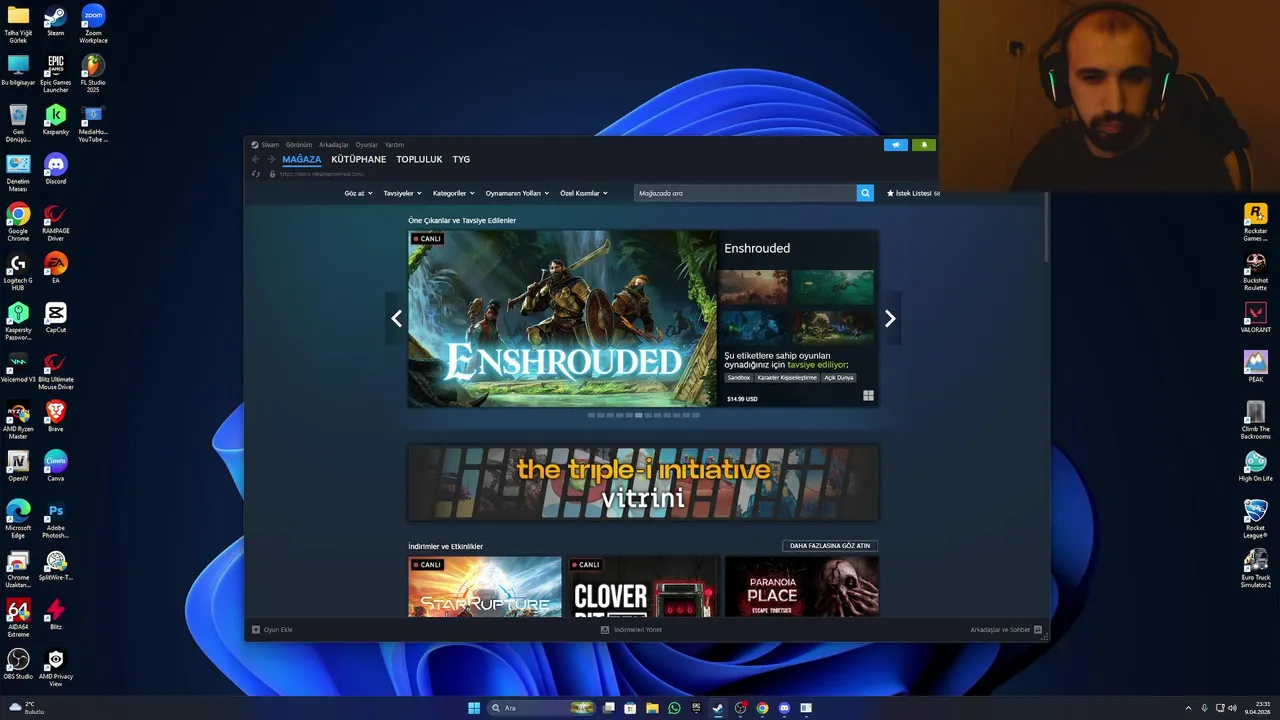Open the Yardım menu
This screenshot has width=1280, height=720.
tap(395, 145)
